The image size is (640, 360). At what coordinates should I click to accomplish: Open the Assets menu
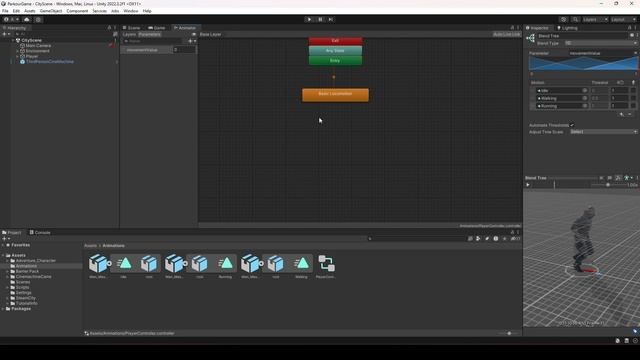point(30,11)
